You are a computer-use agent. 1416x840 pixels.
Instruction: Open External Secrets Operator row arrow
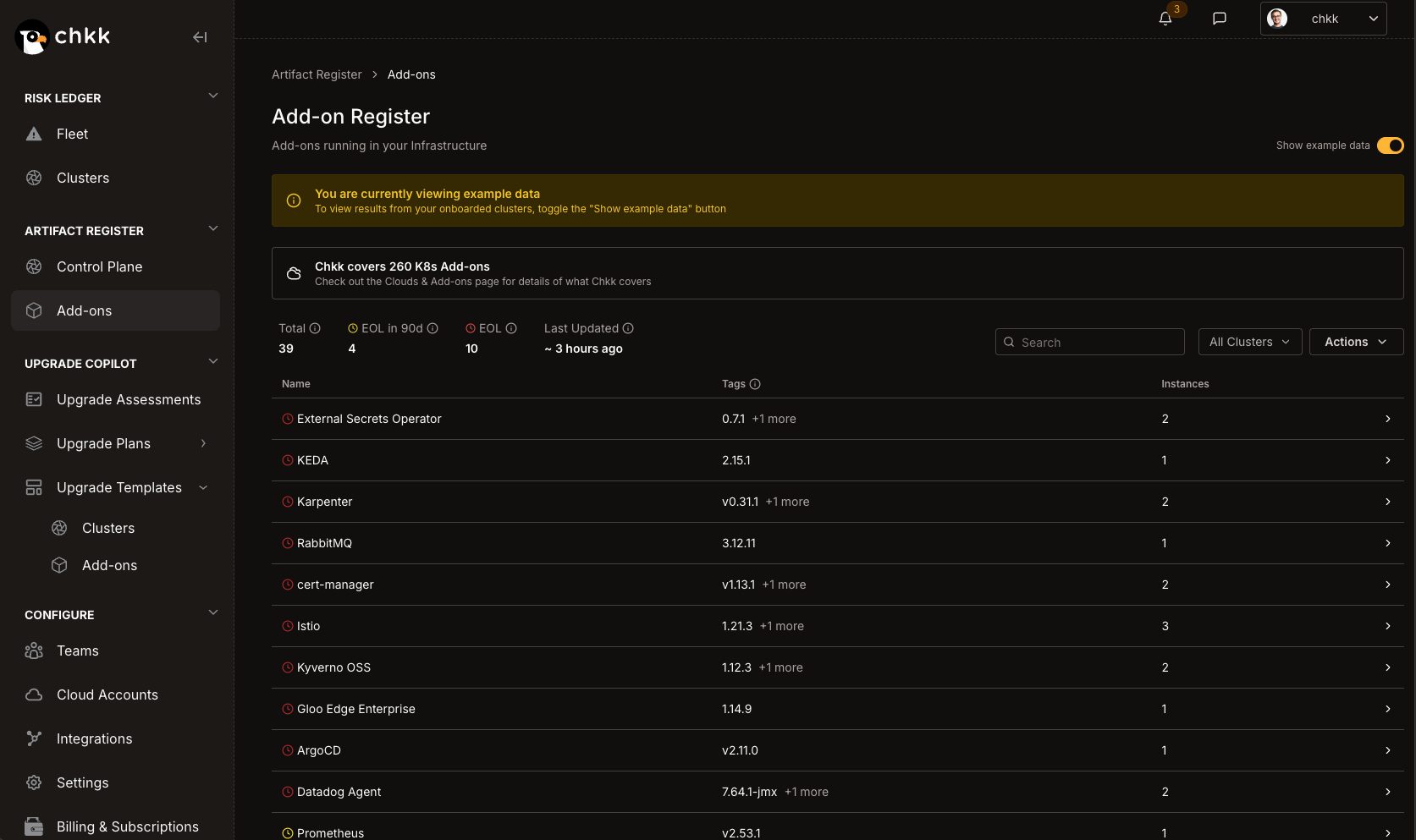point(1388,419)
